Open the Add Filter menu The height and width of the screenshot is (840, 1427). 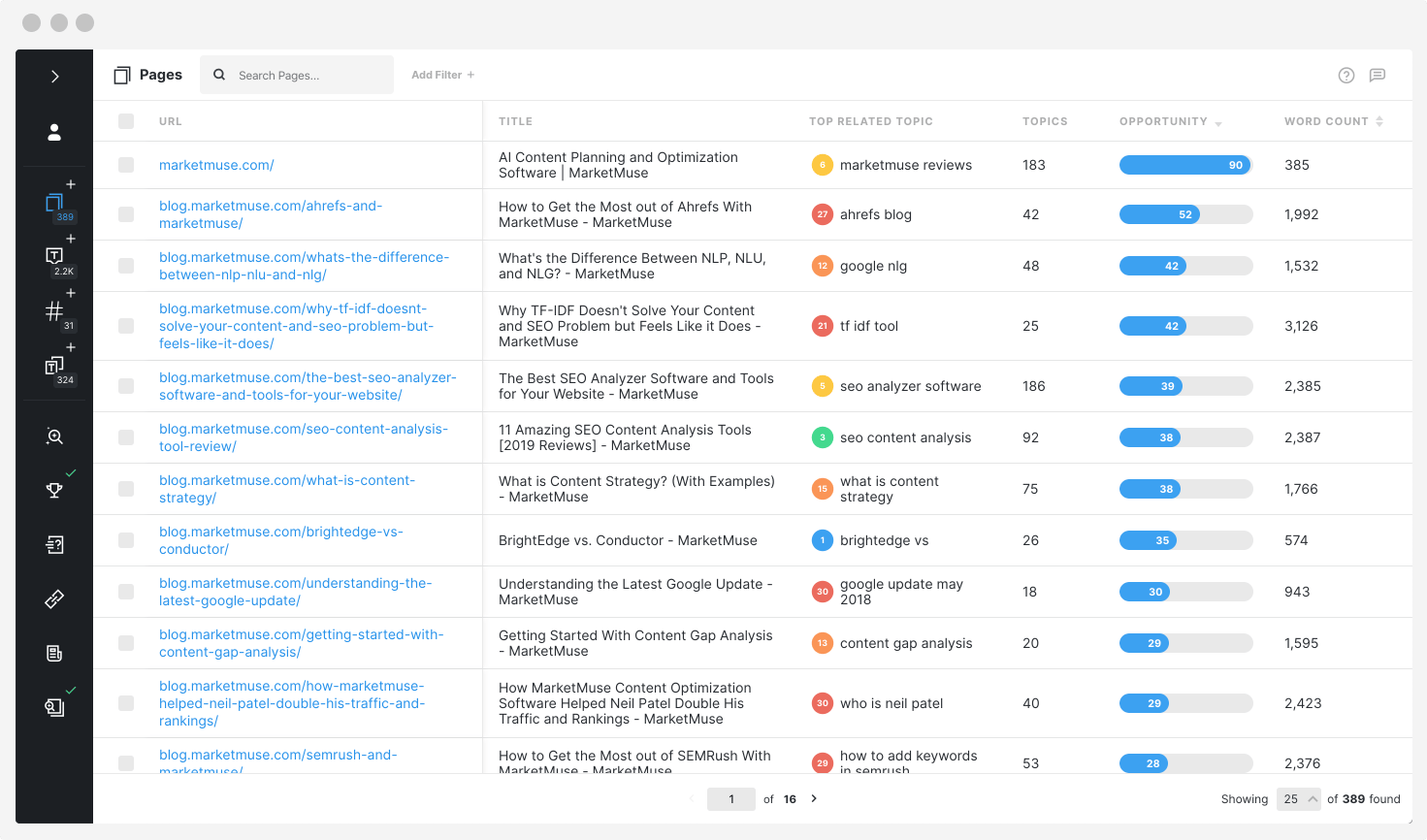(x=442, y=75)
